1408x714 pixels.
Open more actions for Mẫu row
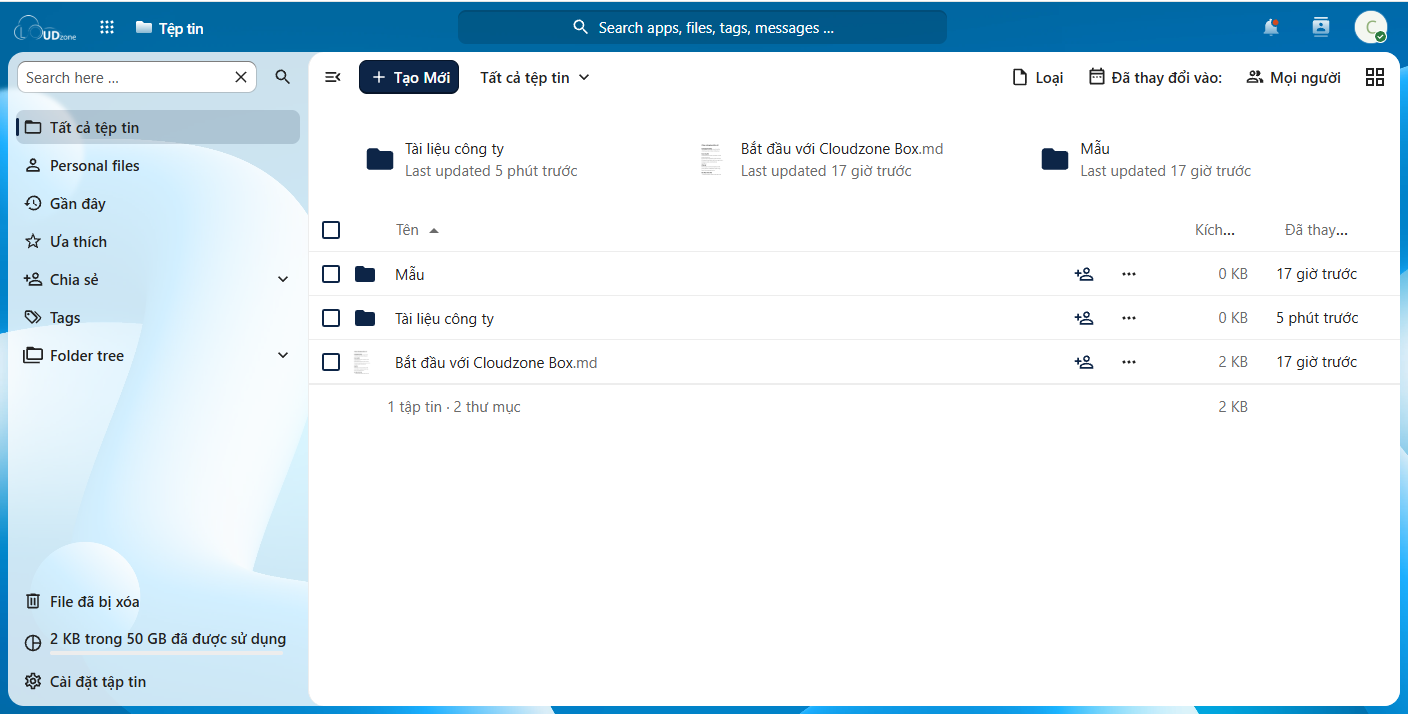[x=1129, y=274]
